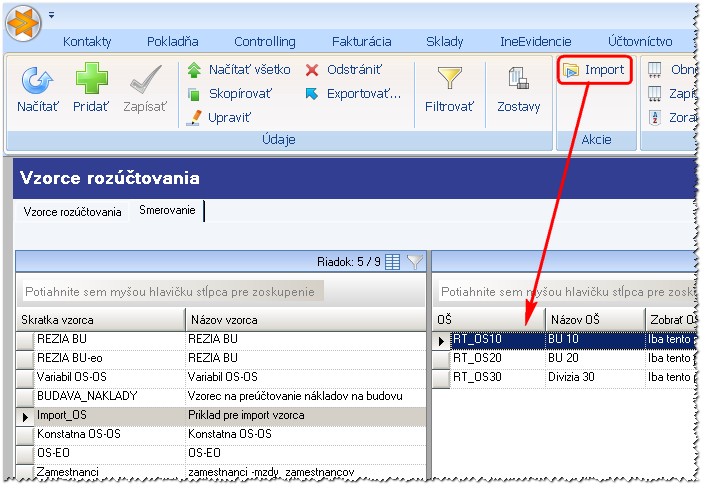708x491 pixels.
Task: Click the BU 10 name cell
Action: (x=595, y=340)
